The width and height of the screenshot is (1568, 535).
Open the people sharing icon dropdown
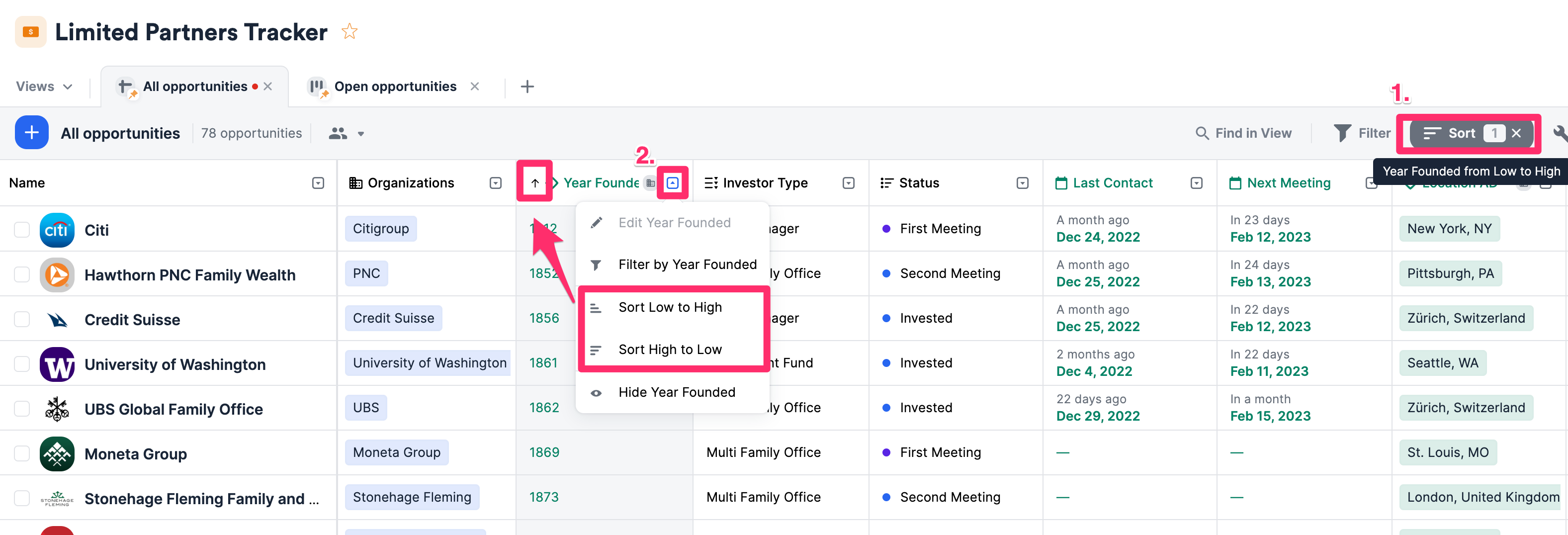(x=346, y=133)
